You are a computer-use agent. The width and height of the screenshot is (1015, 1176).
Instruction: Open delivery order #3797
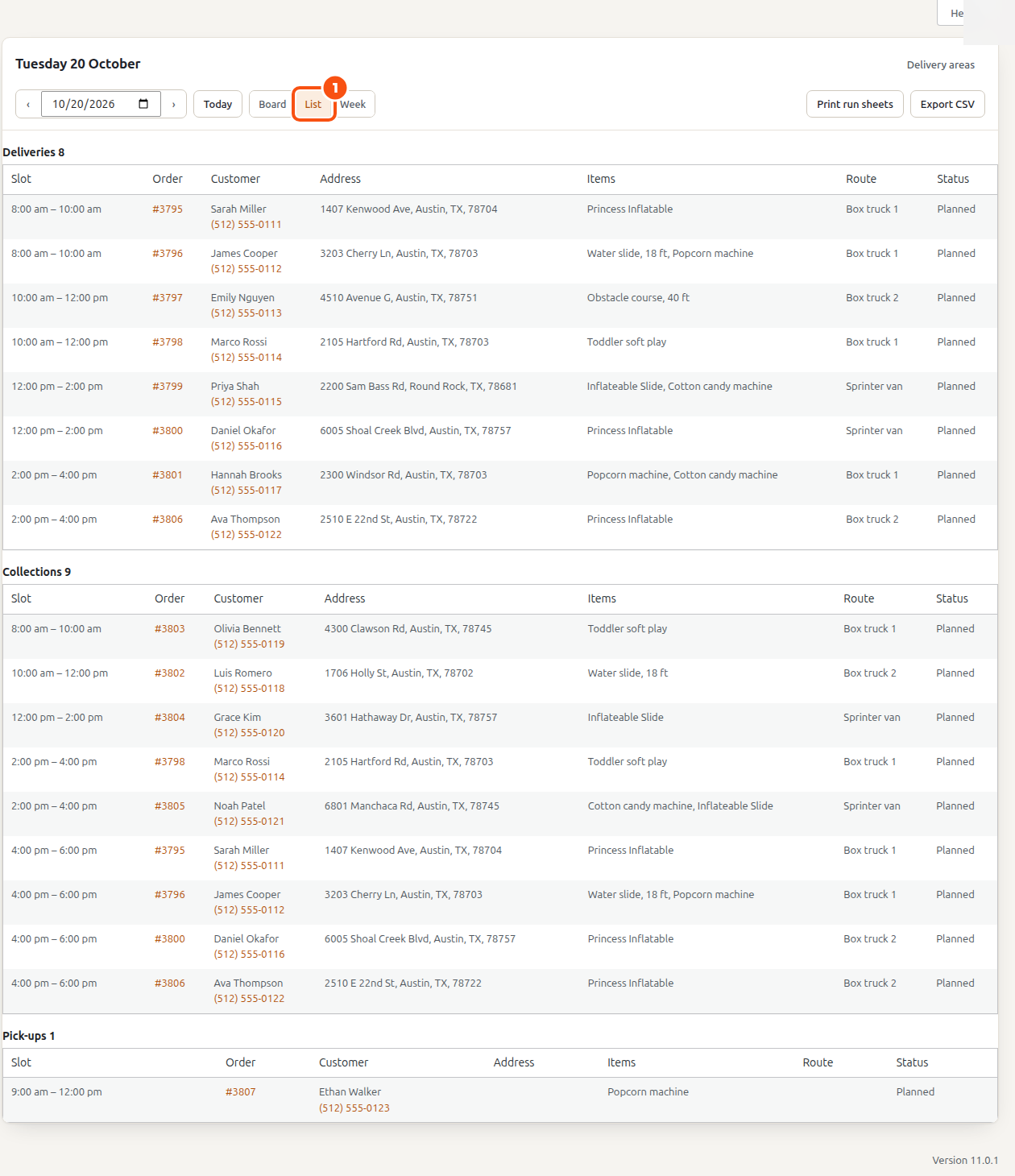click(168, 297)
